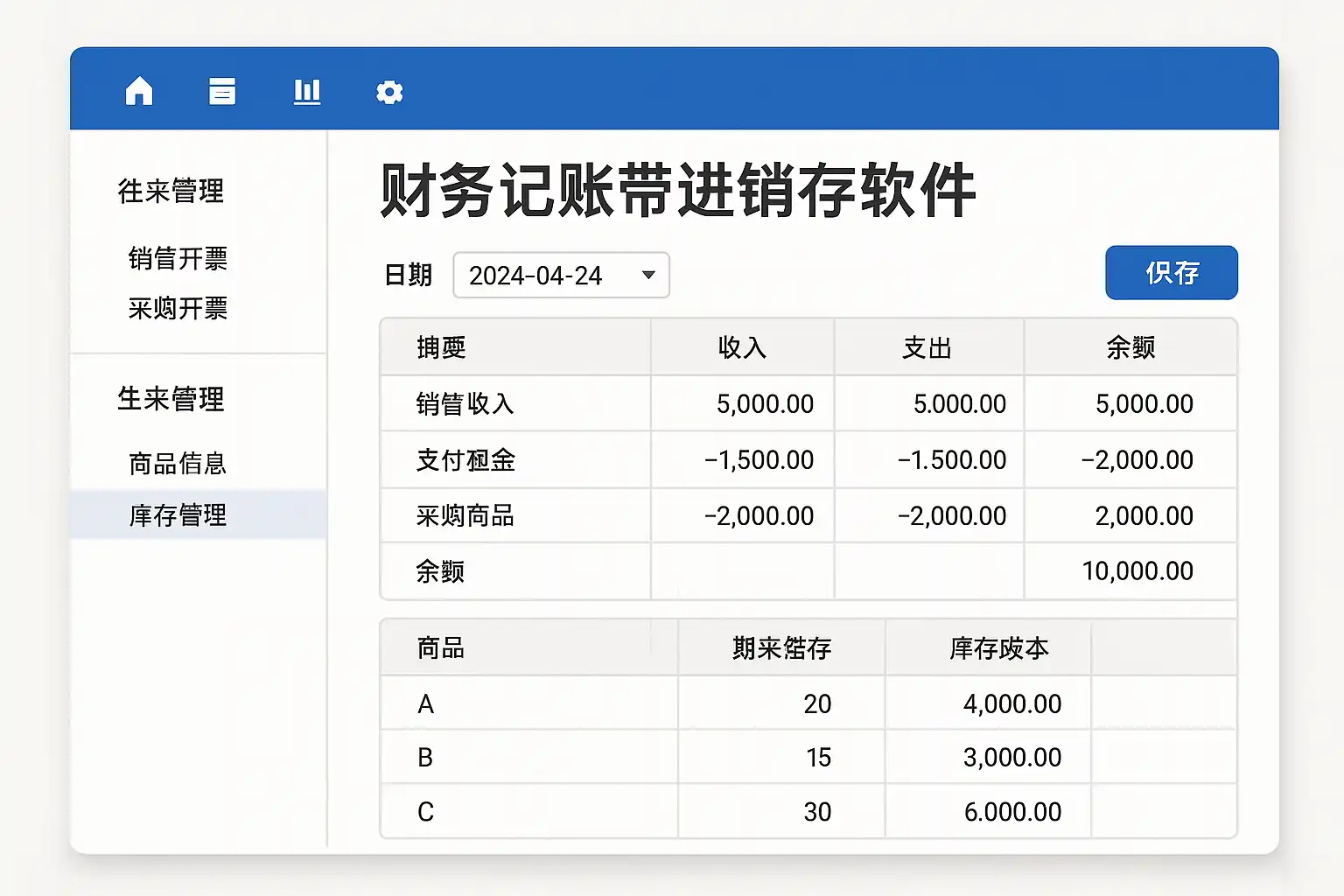Click the 收入 amount in the 销售收入 row

765,403
